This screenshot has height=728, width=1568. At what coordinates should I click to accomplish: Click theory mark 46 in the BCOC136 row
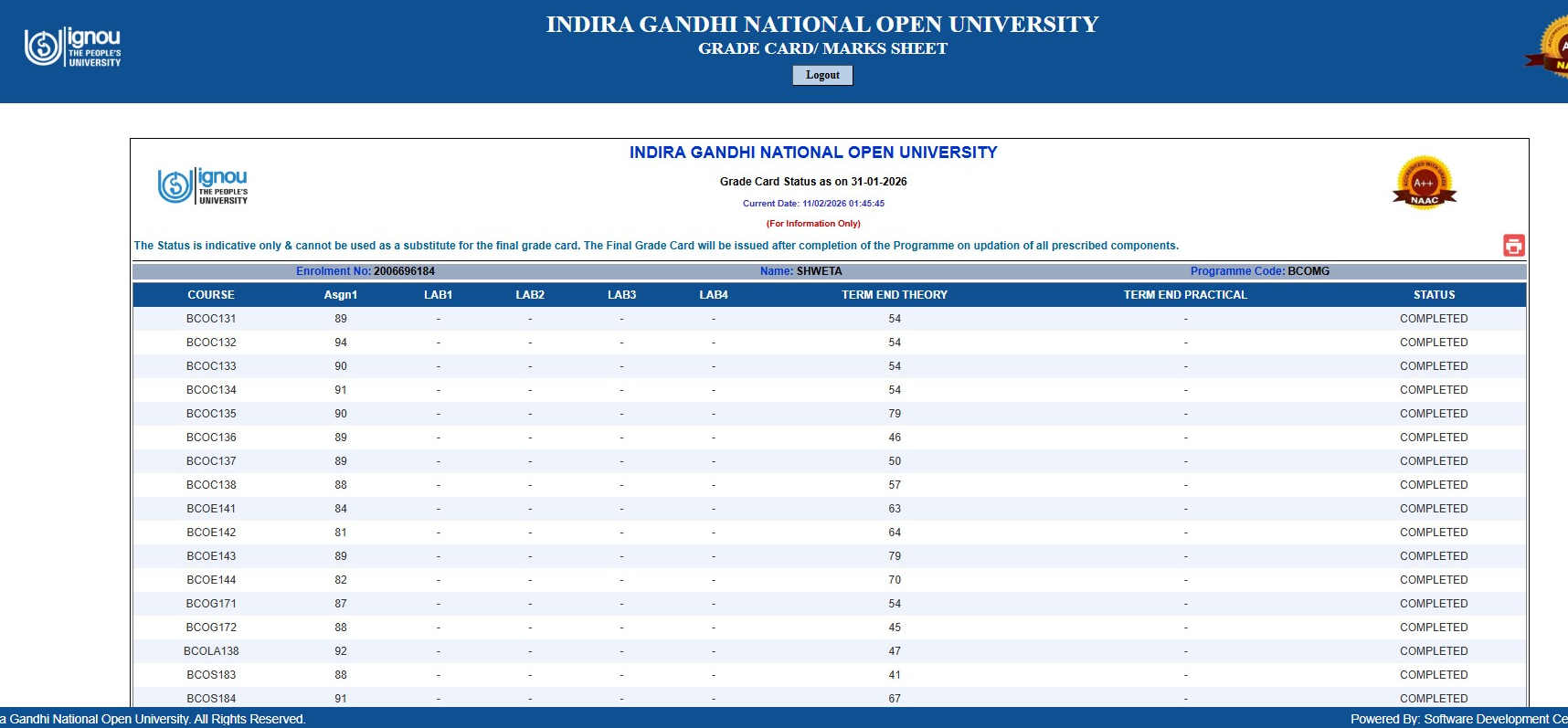click(895, 438)
